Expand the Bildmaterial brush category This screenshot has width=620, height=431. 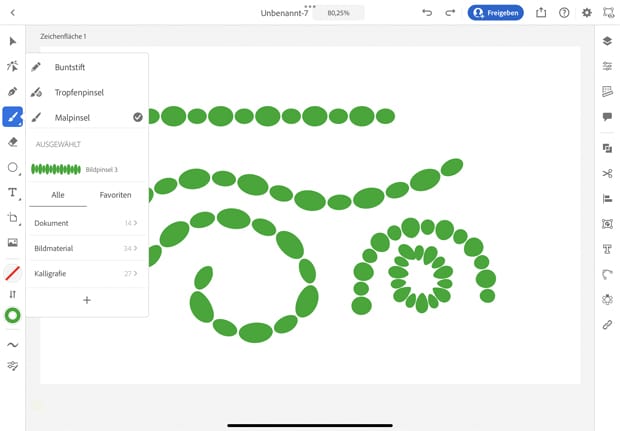tap(86, 248)
